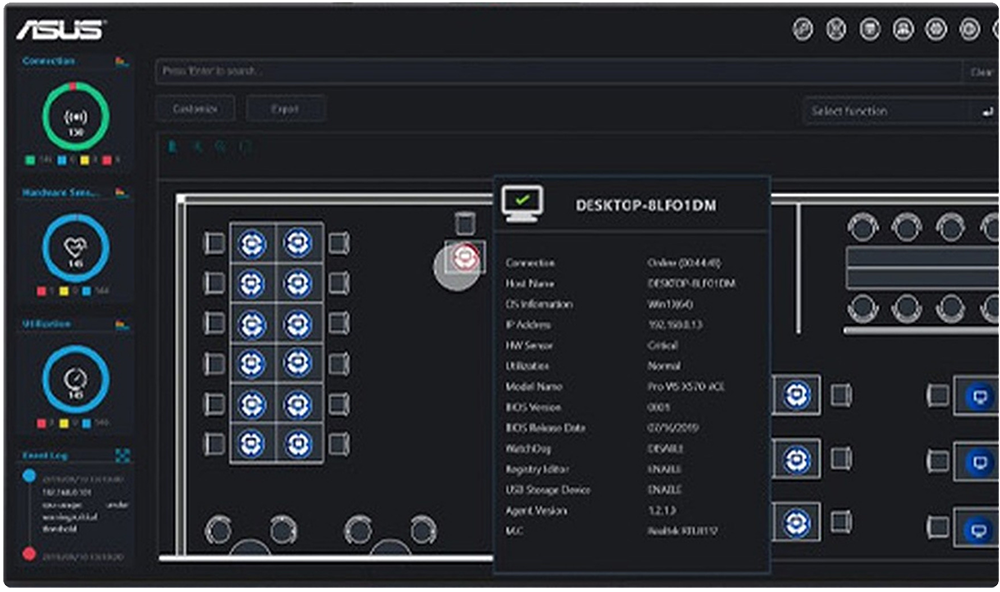Open the people/users icon in the top bar
The height and width of the screenshot is (592, 1000).
903,29
